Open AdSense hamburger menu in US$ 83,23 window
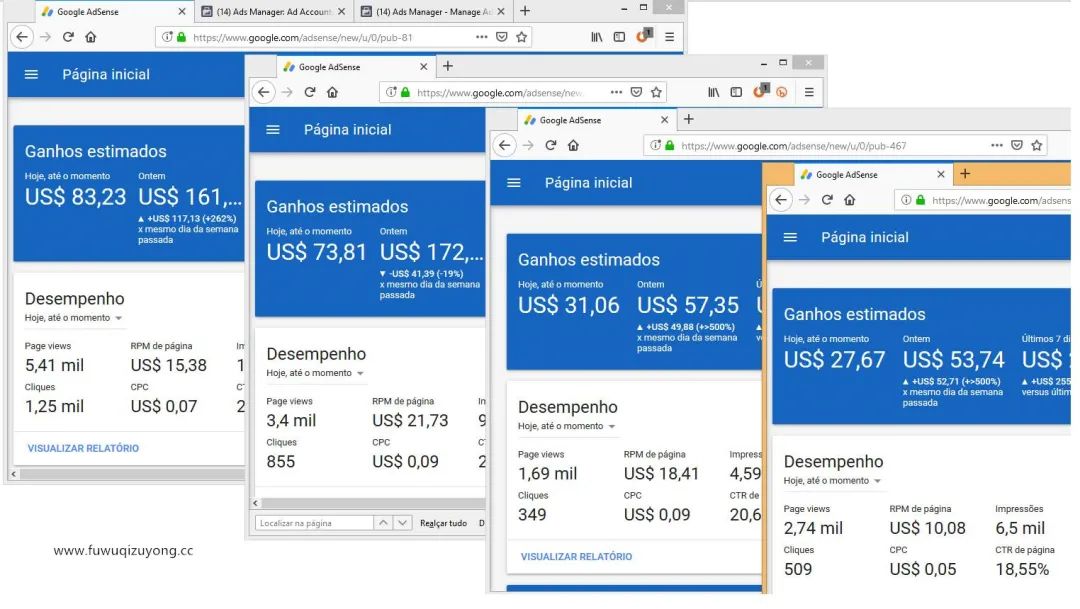Image resolution: width=1080 pixels, height=609 pixels. click(x=32, y=74)
